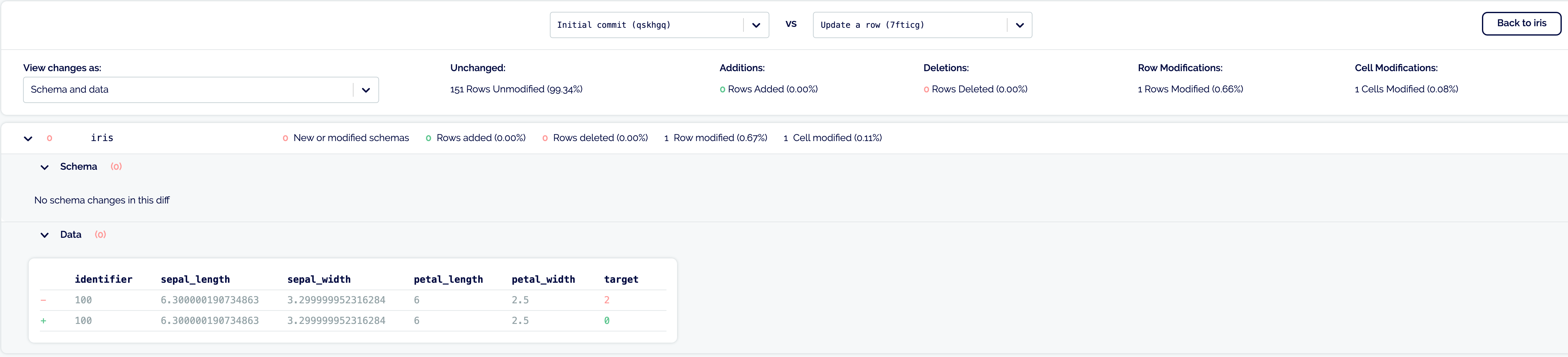Click the identifier column header
The image size is (1568, 357).
(x=103, y=280)
